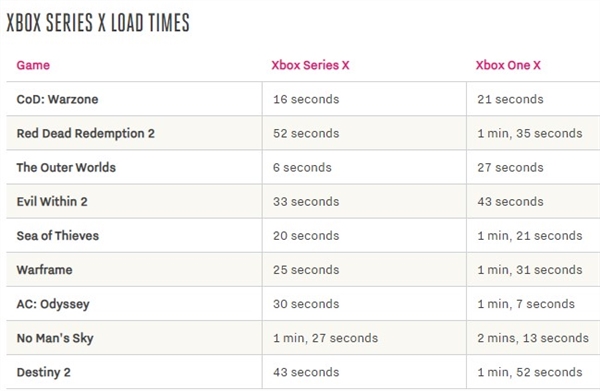Click the AC: Odyssey game name
The image size is (600, 391).
tap(53, 304)
